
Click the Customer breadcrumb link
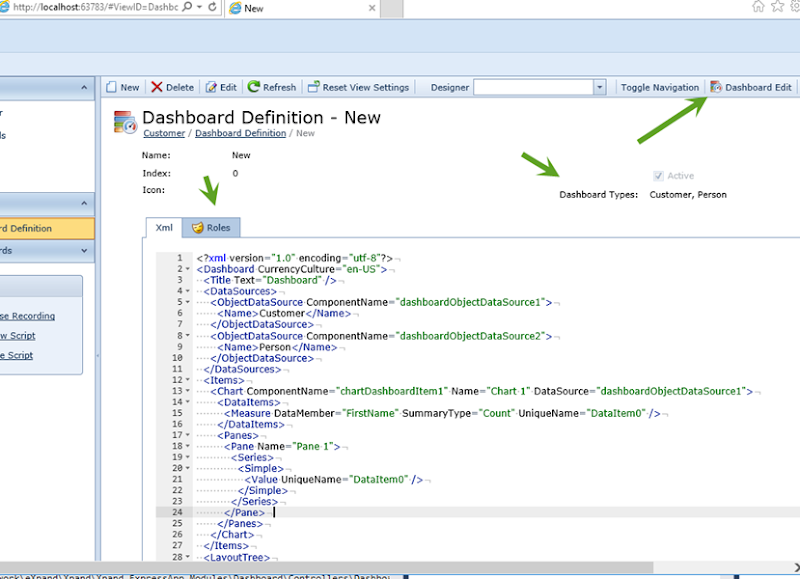[x=163, y=133]
